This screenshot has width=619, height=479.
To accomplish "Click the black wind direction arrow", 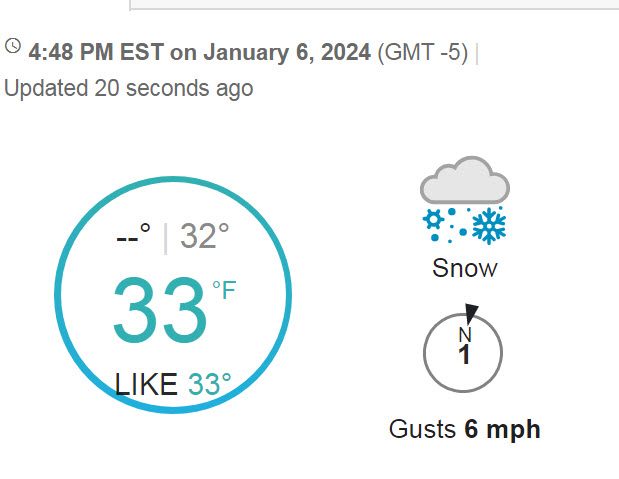I will [471, 314].
